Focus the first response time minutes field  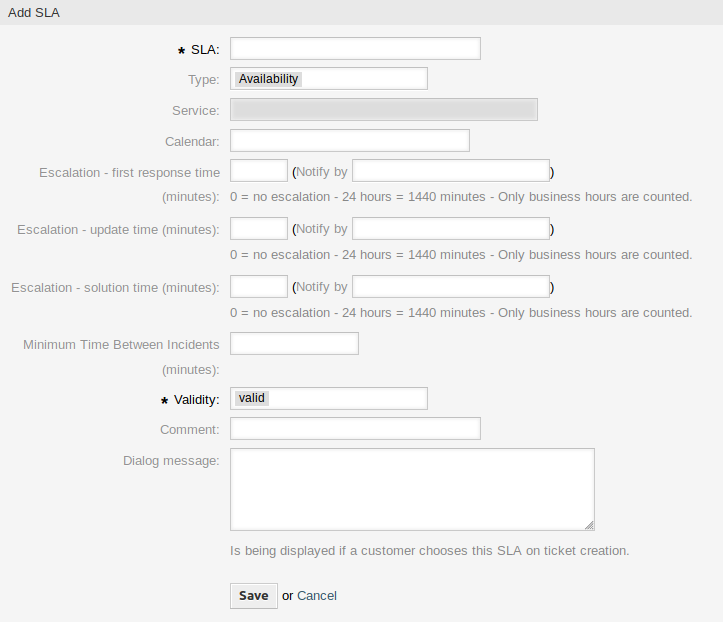click(259, 171)
